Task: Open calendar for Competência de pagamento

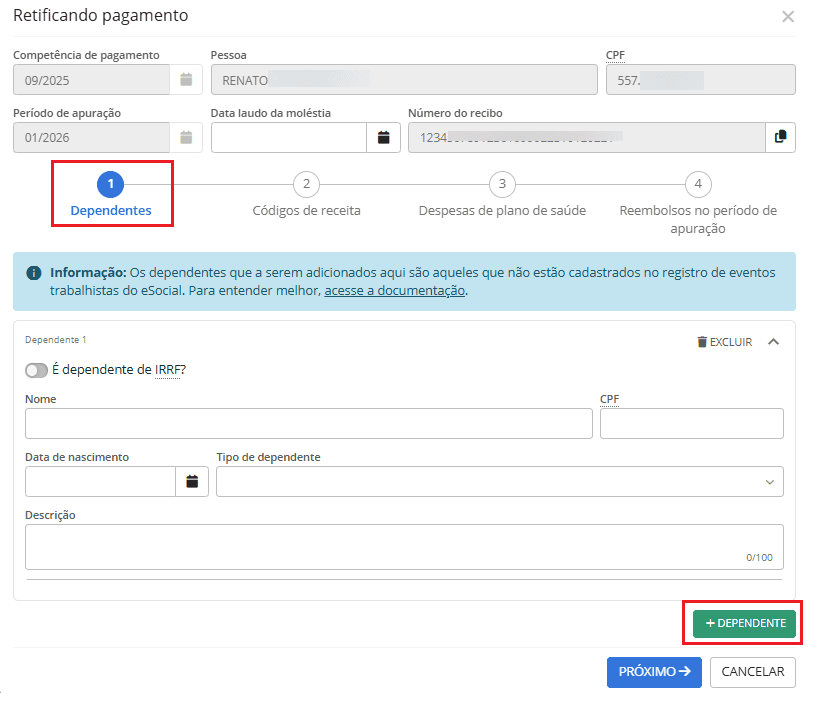Action: (x=186, y=80)
